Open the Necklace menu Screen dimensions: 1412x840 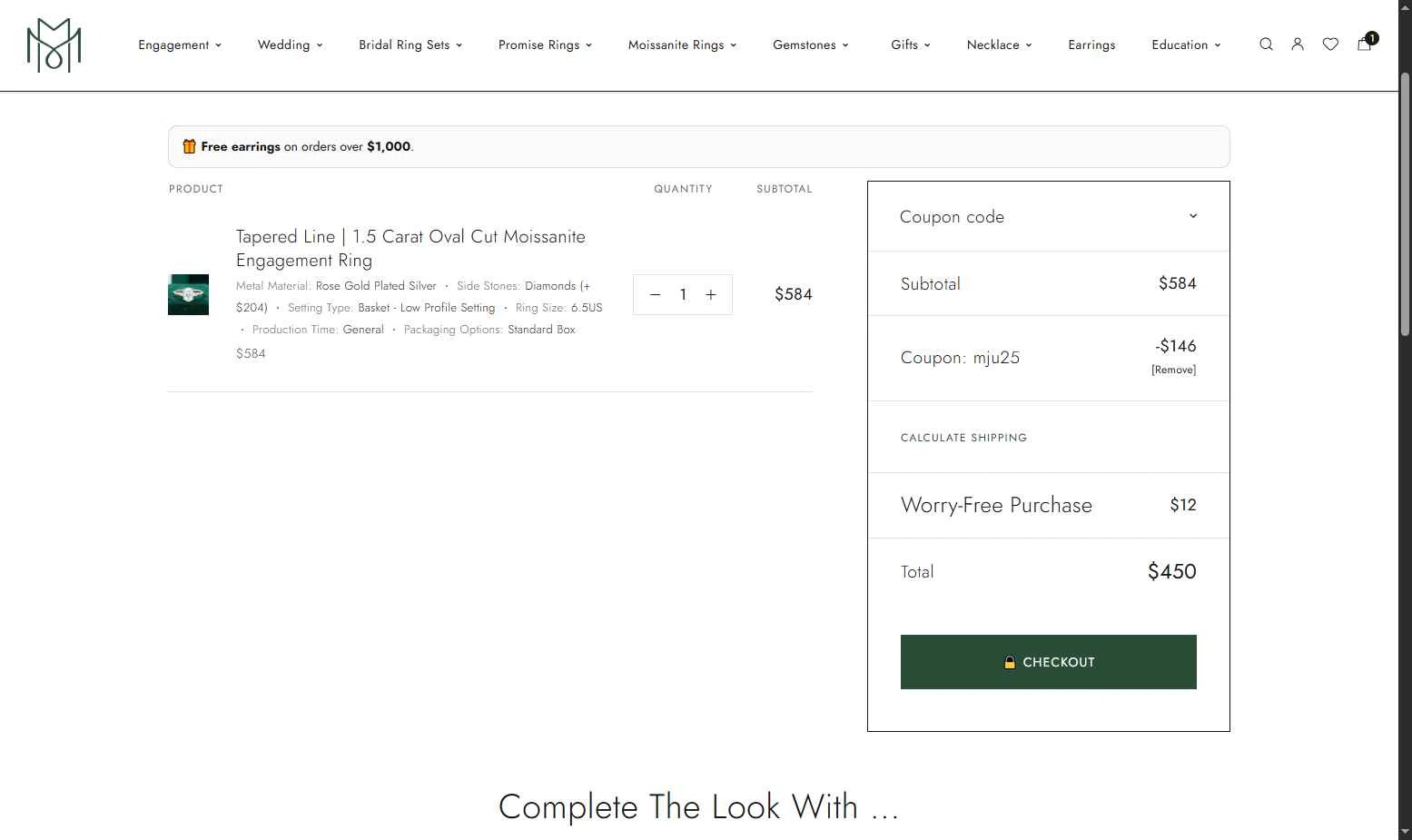tap(999, 44)
